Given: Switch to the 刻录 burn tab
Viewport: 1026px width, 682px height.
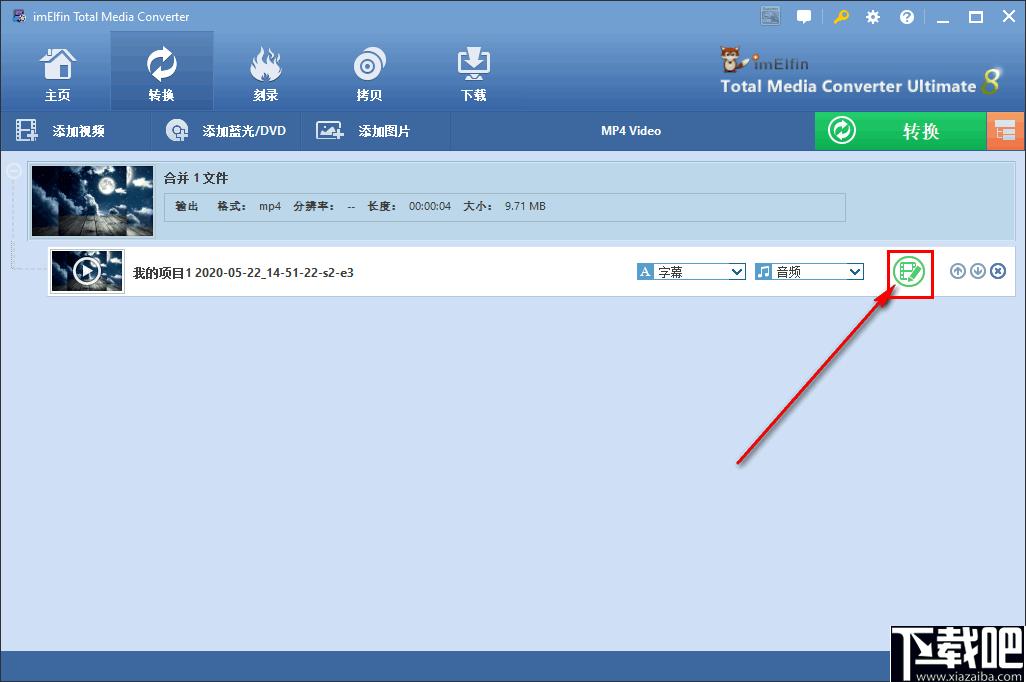Looking at the screenshot, I should click(265, 75).
